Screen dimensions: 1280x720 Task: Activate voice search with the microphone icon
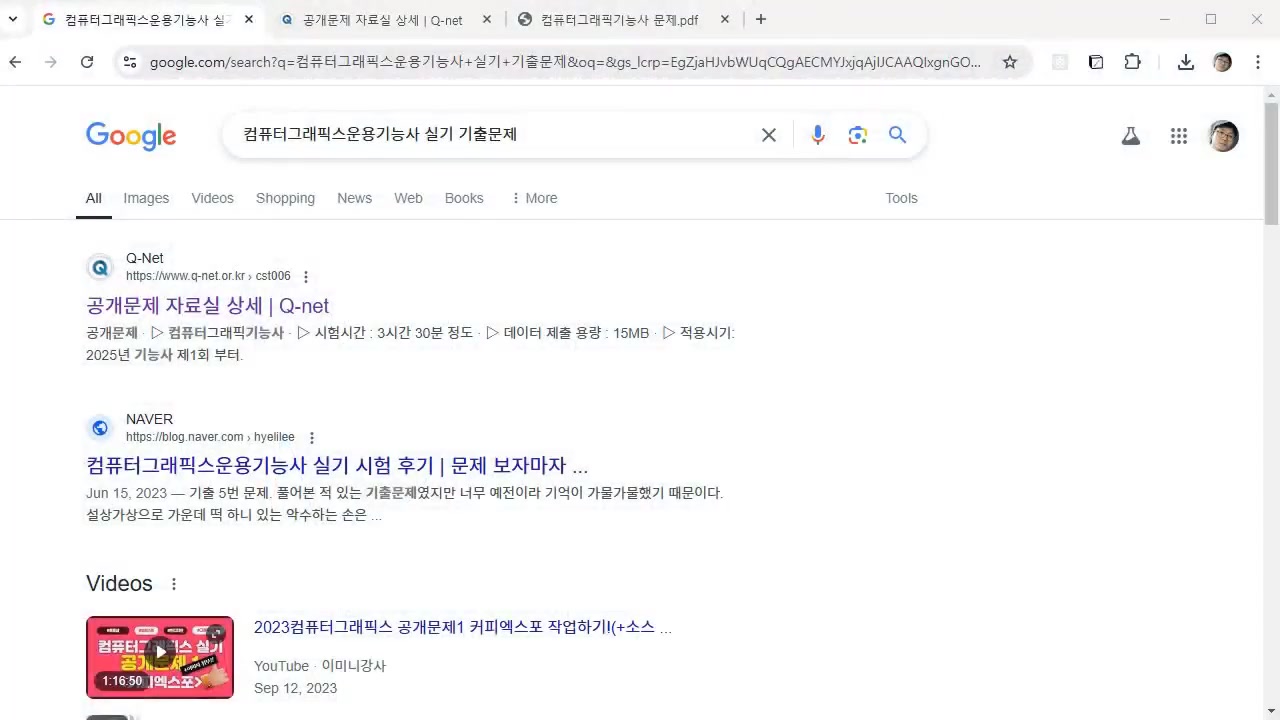(818, 134)
